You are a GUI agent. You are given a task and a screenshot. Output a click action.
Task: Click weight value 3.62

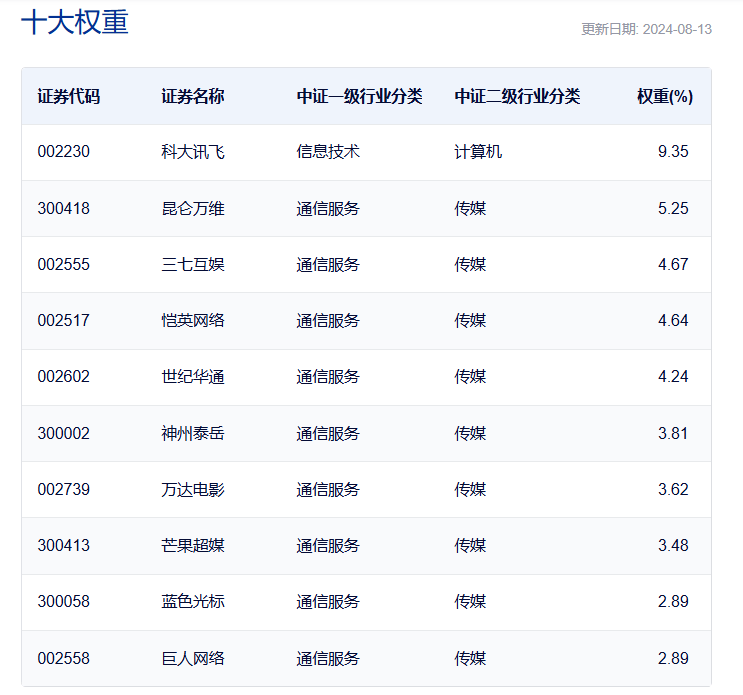(673, 489)
